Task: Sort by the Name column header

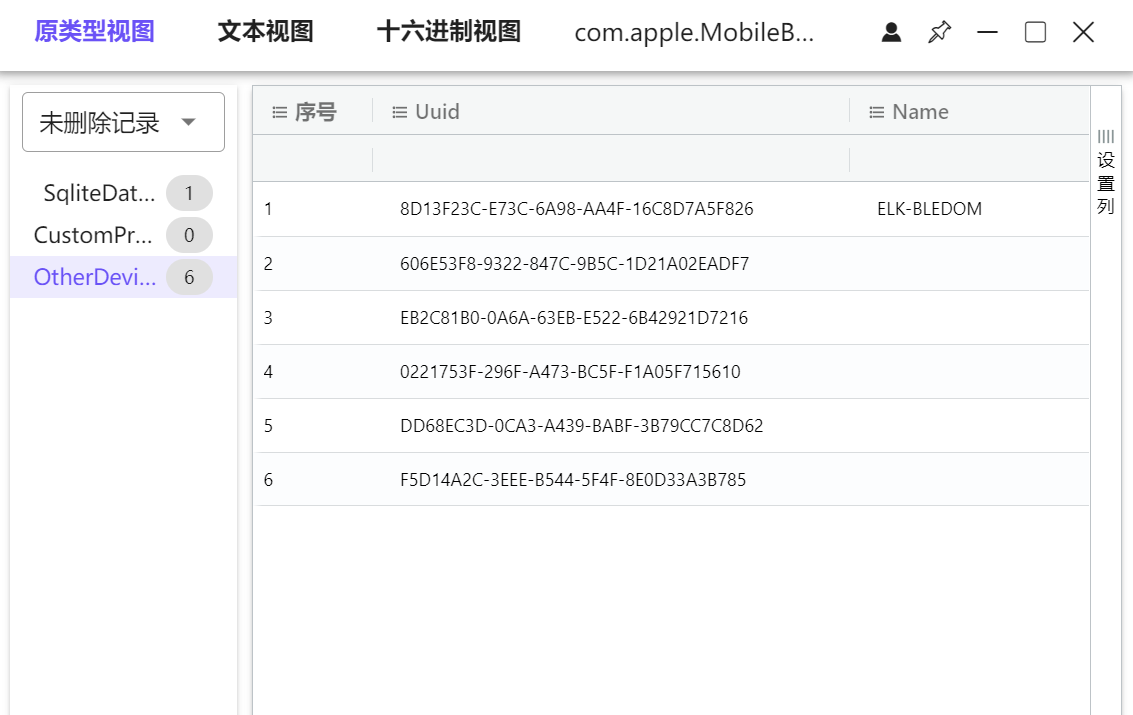Action: click(920, 112)
